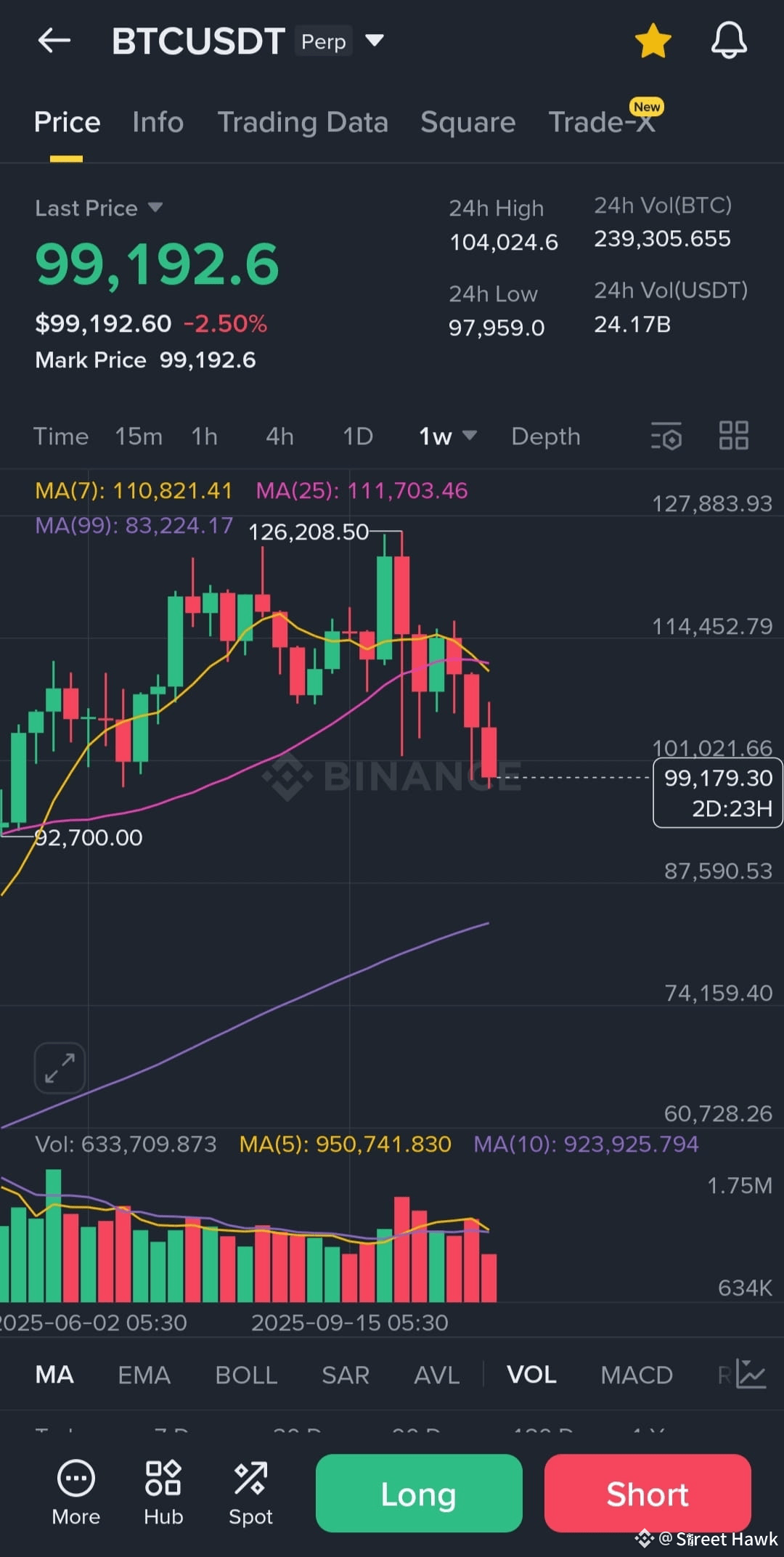The image size is (784, 1557).
Task: Open the Square tab
Action: pos(467,122)
